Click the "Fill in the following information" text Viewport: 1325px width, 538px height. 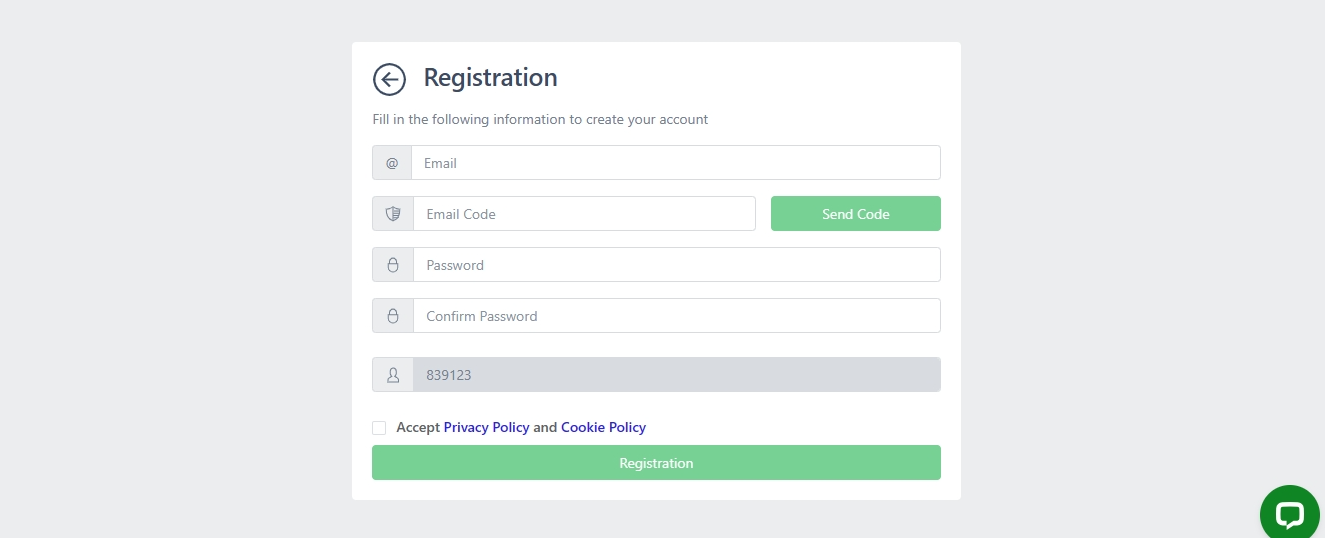pyautogui.click(x=540, y=120)
